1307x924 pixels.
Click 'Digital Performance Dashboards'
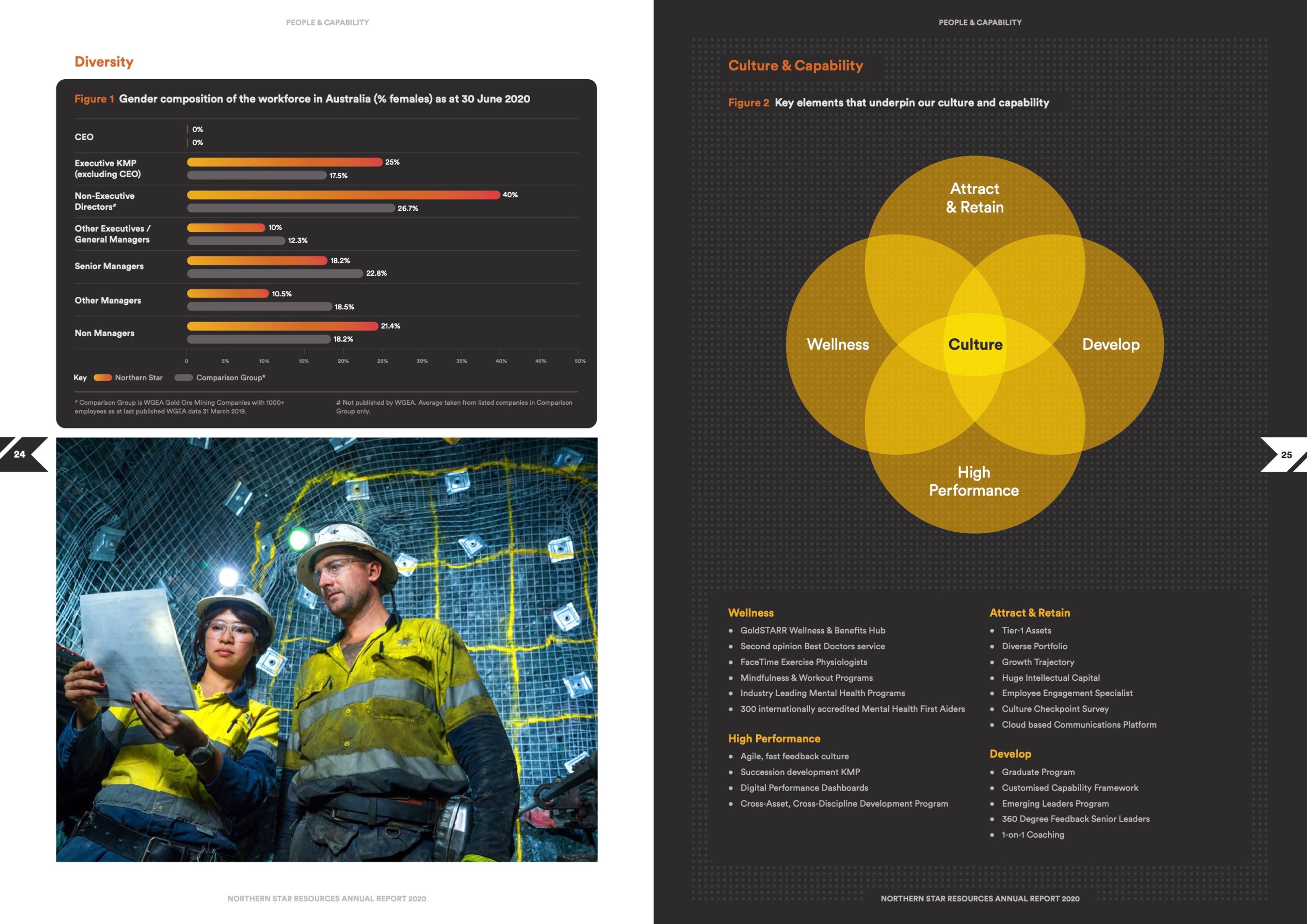[804, 788]
